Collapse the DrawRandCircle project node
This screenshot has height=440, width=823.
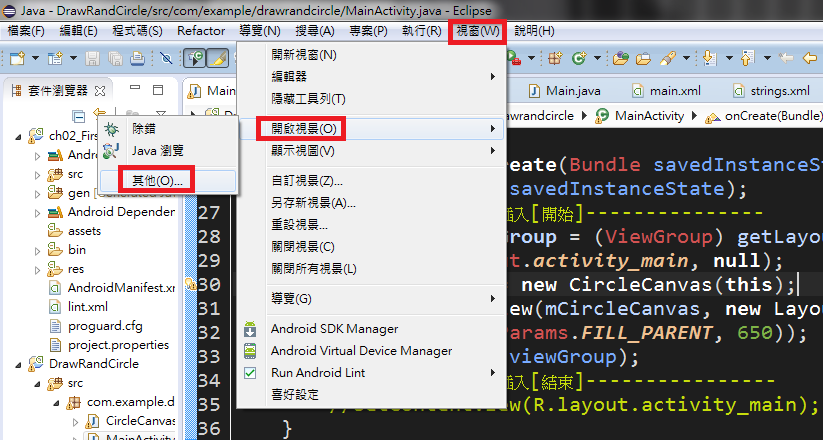click(x=18, y=364)
